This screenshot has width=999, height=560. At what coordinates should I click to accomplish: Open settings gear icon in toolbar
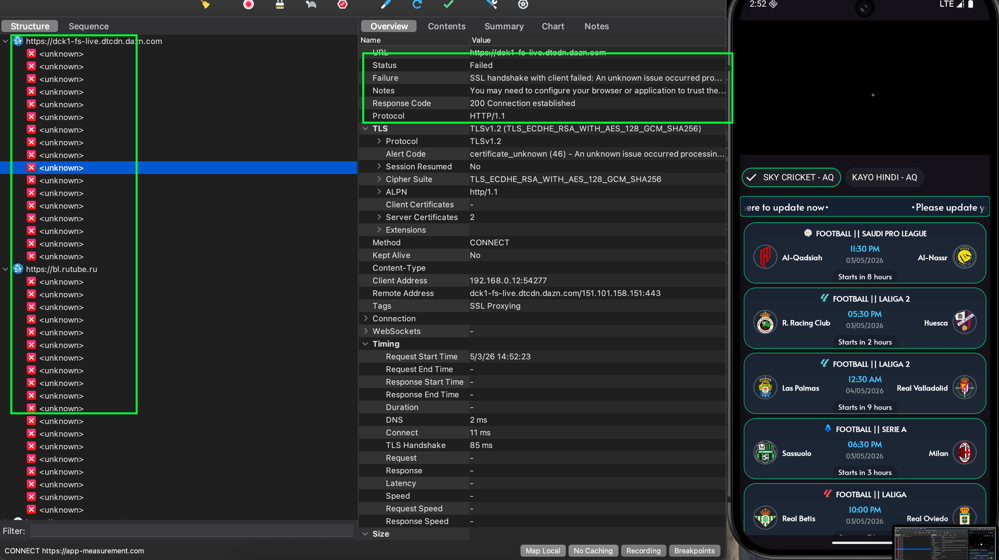pos(523,4)
